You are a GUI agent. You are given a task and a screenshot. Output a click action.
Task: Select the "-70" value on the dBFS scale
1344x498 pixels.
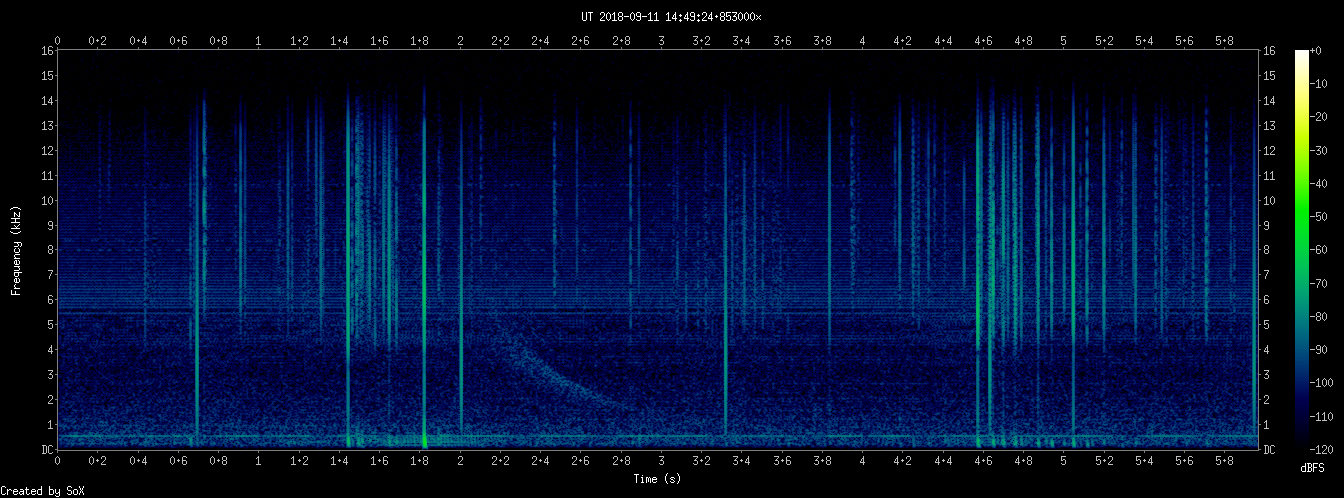(1320, 284)
